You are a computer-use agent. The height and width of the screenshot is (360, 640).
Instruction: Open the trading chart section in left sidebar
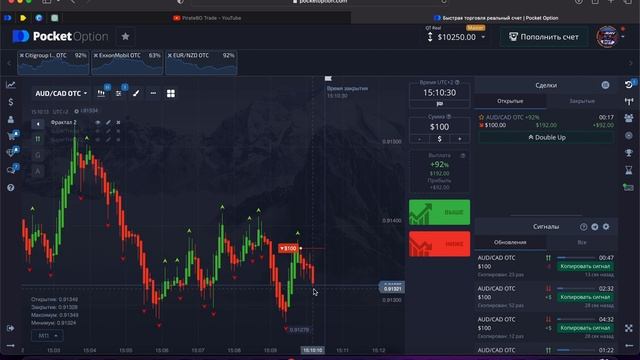11,85
